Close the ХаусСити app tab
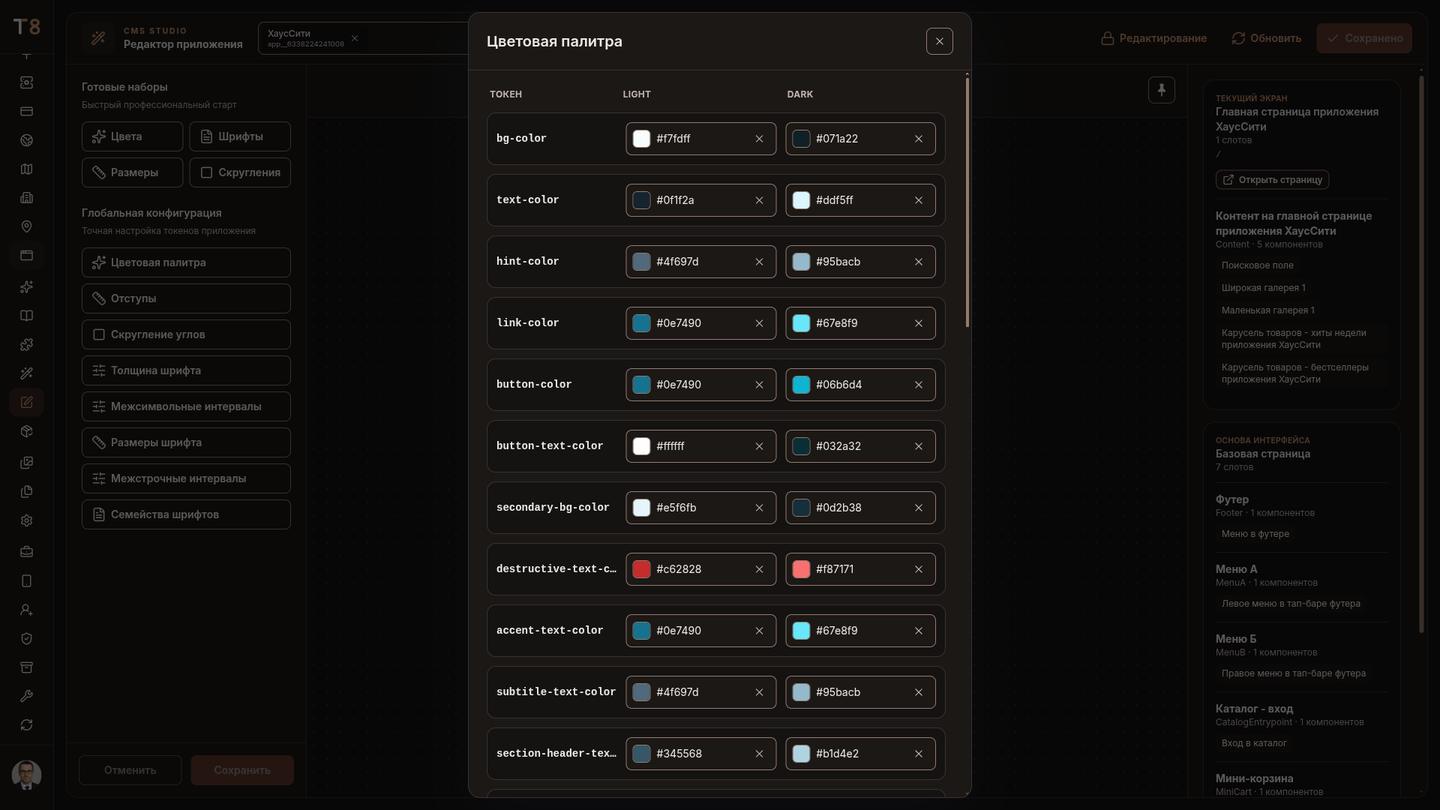This screenshot has height=810, width=1440. click(354, 38)
